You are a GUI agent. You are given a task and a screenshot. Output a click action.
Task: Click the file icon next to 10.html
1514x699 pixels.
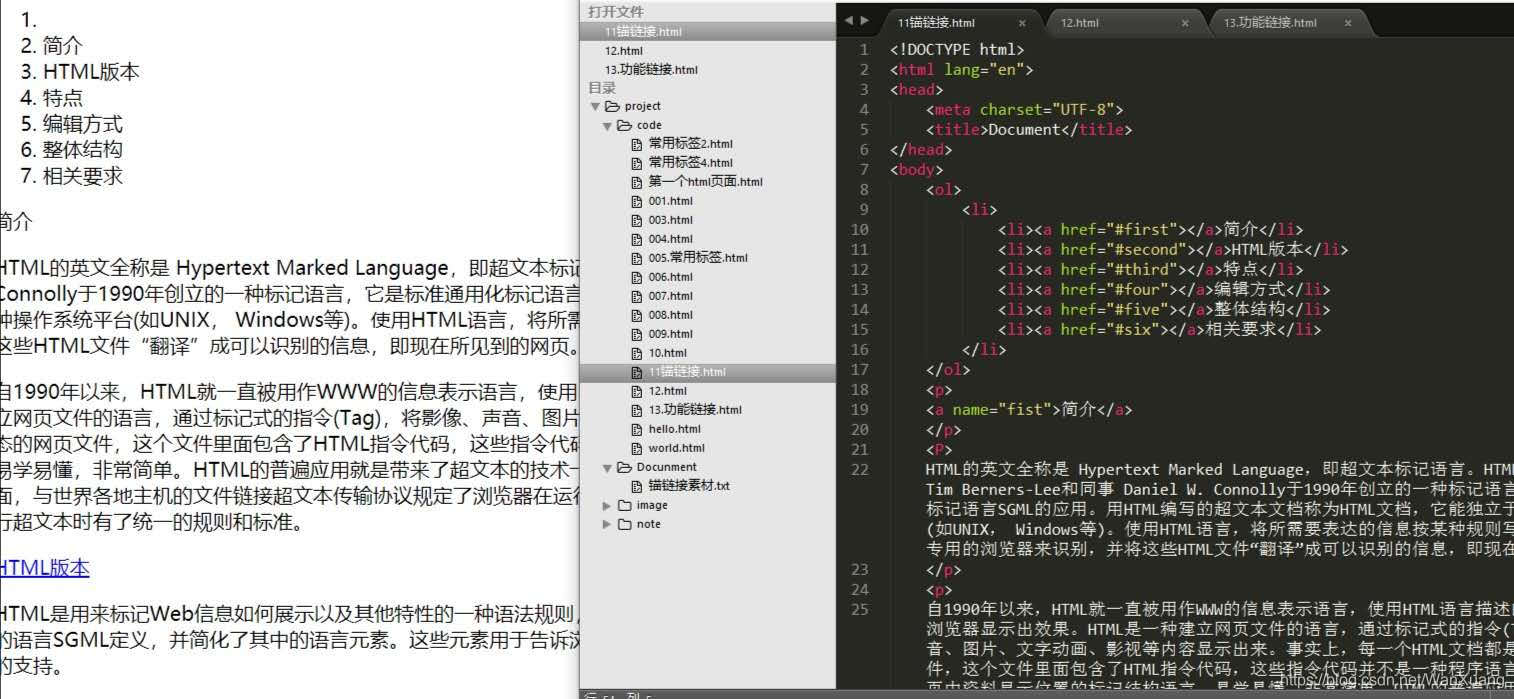(x=637, y=353)
